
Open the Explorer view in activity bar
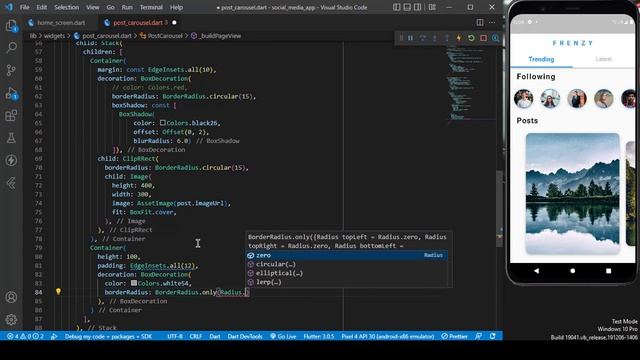11,26
